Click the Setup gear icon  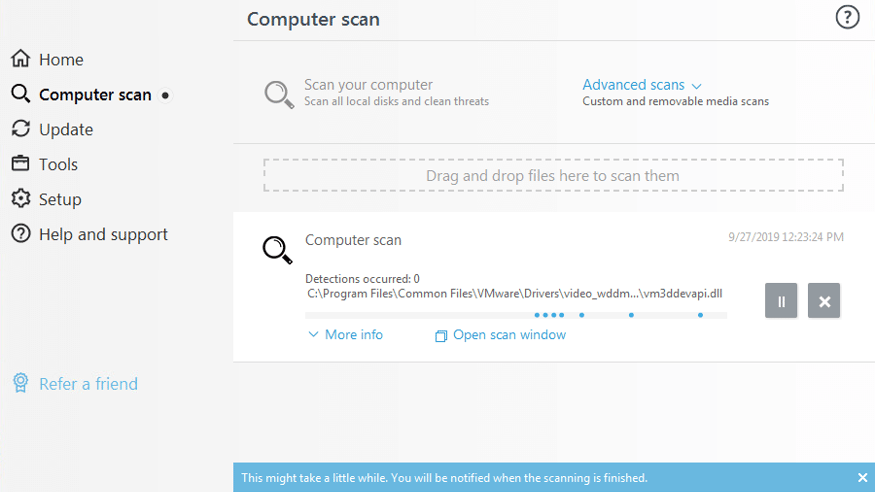[20, 199]
